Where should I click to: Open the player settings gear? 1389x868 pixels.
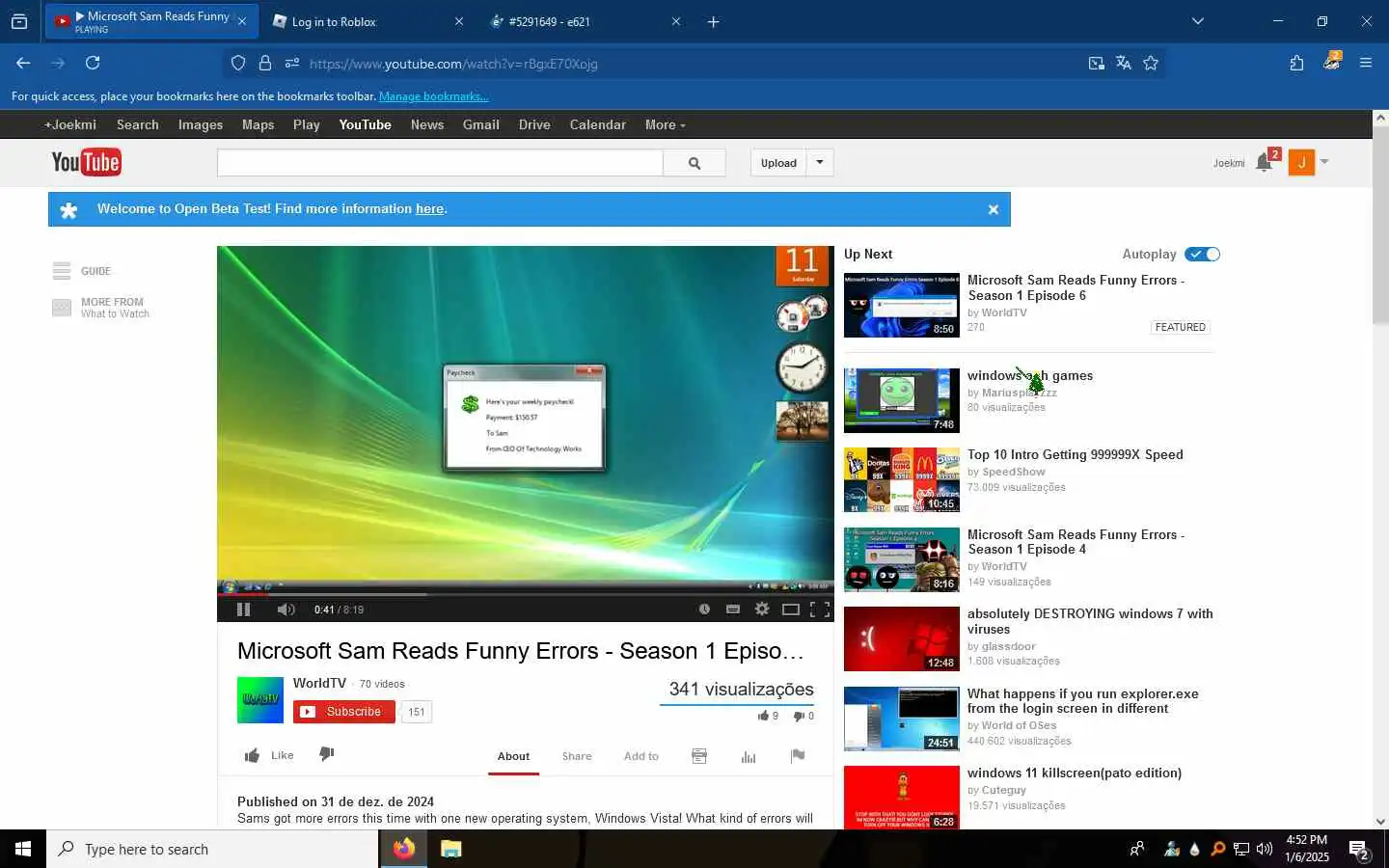(762, 610)
